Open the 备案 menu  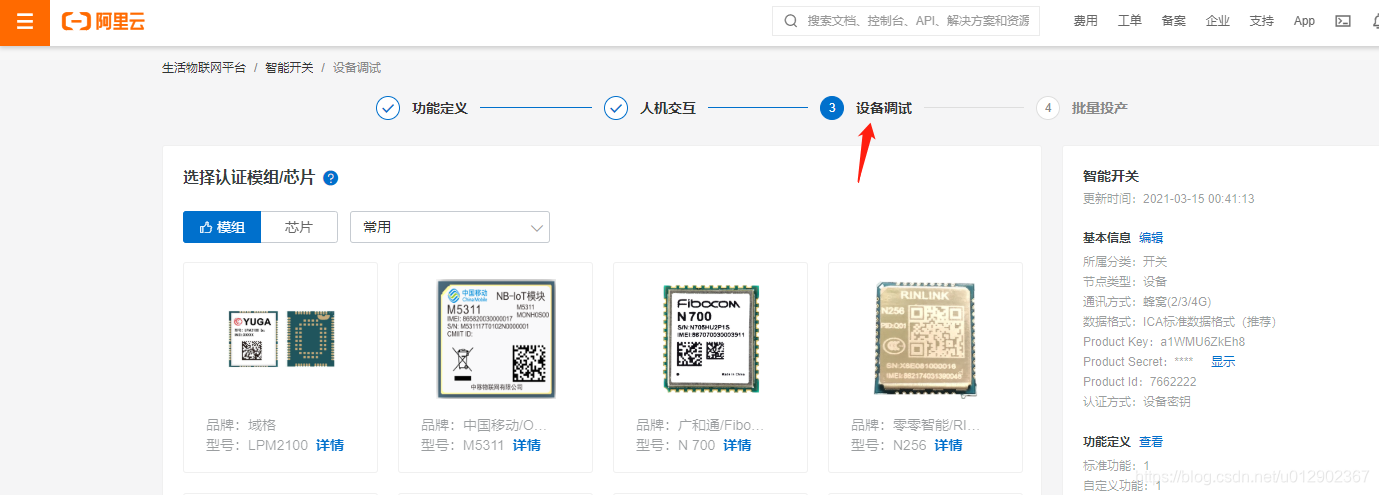1173,21
